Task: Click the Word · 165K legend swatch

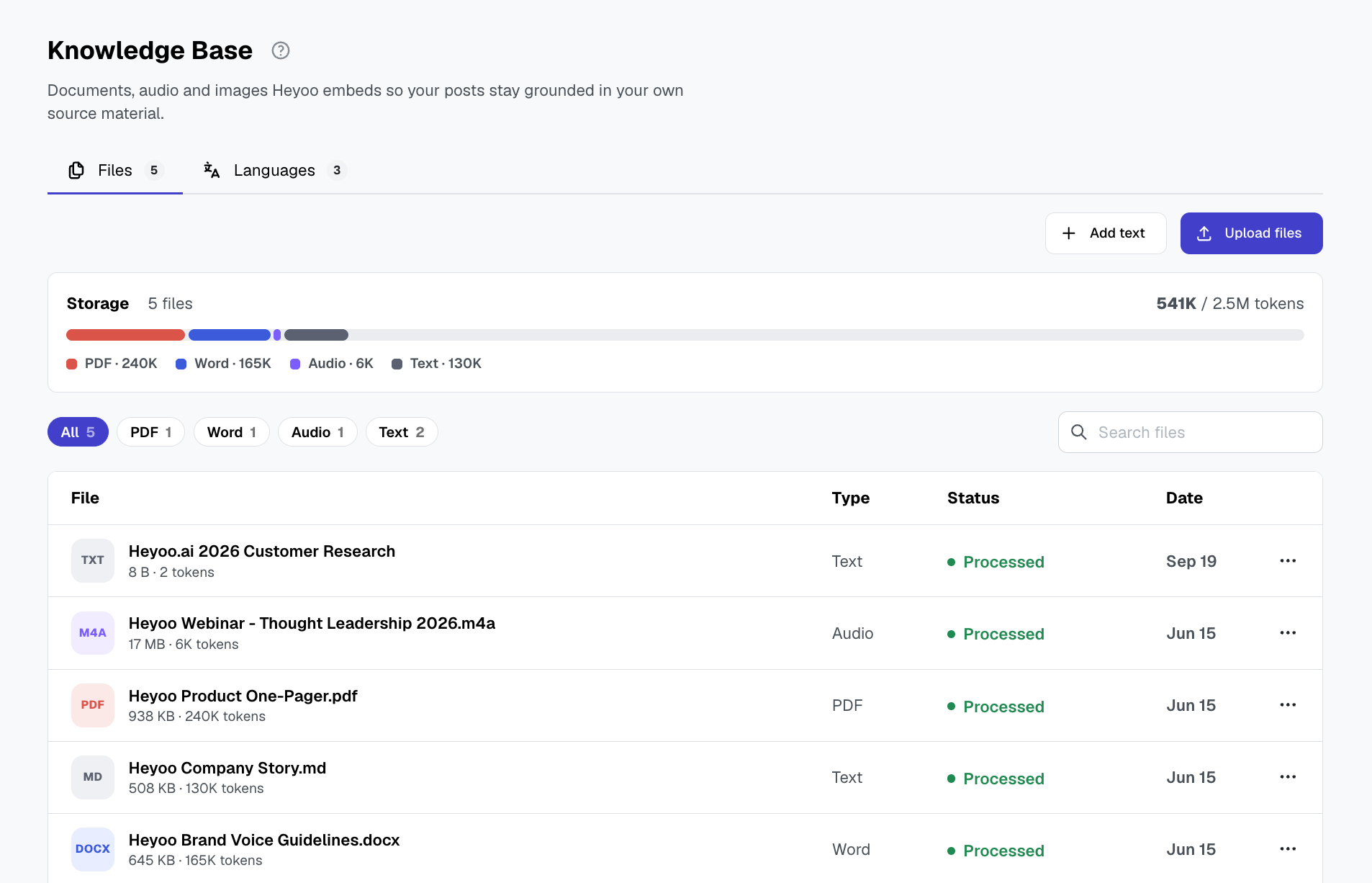Action: [181, 364]
